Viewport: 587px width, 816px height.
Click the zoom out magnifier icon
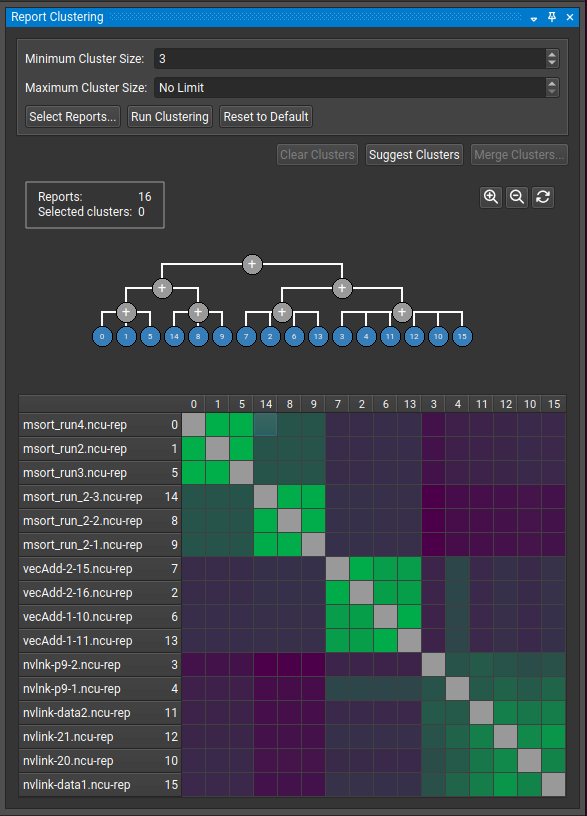[517, 197]
